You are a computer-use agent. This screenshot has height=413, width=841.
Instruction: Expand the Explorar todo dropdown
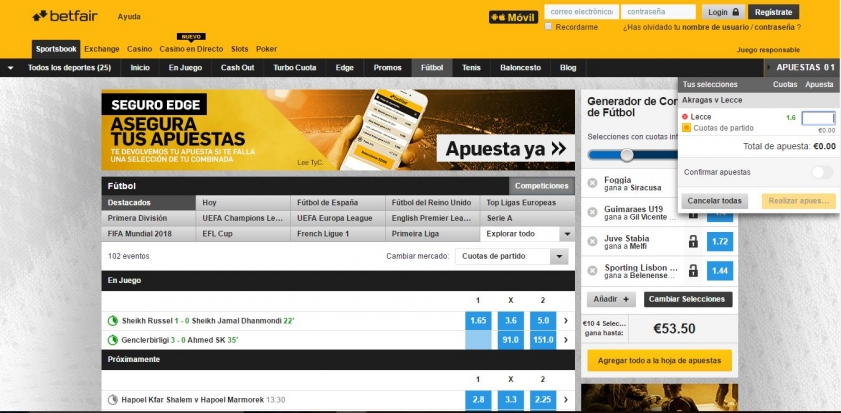tap(566, 234)
